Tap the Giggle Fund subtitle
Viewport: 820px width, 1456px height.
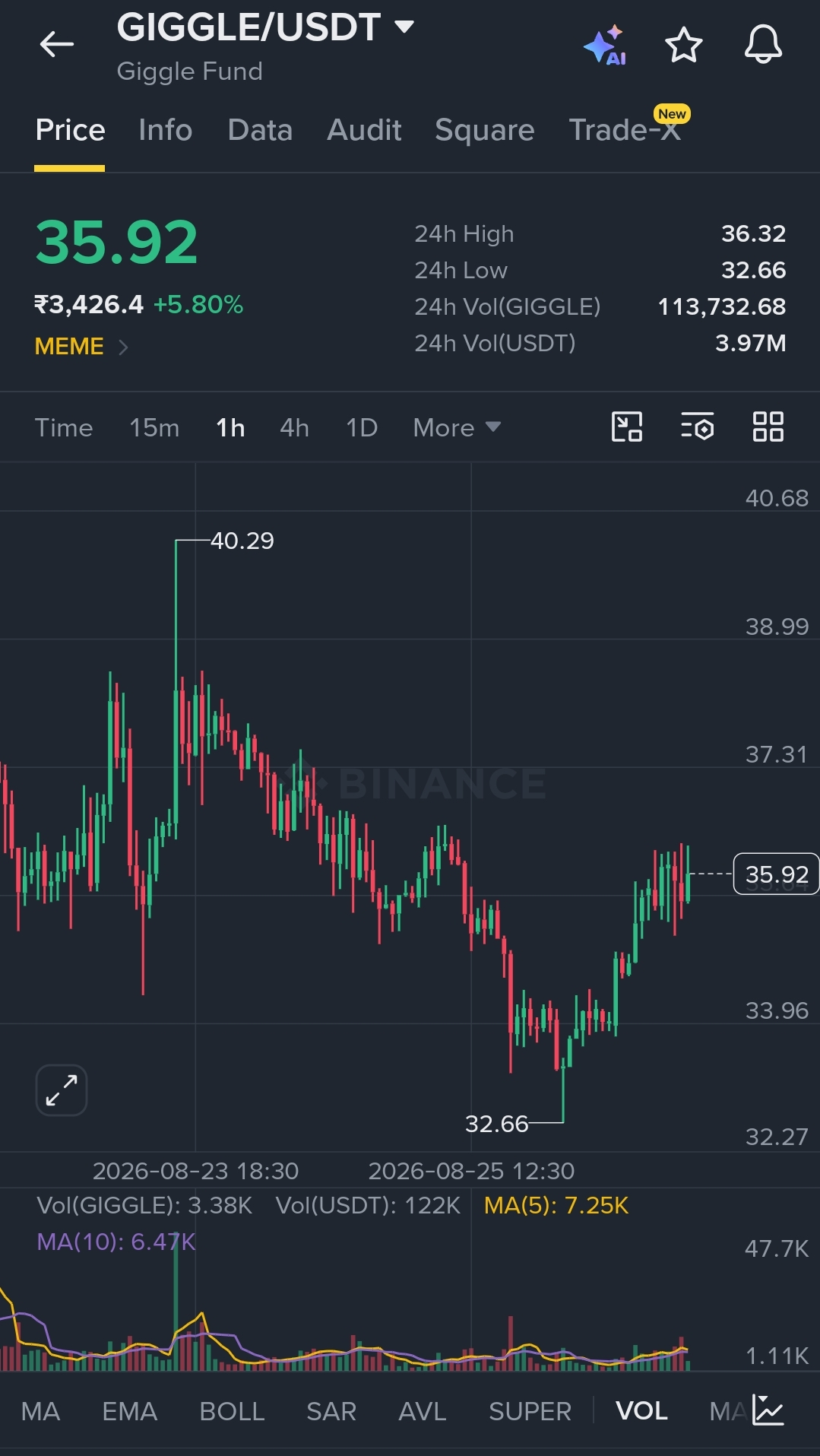189,71
